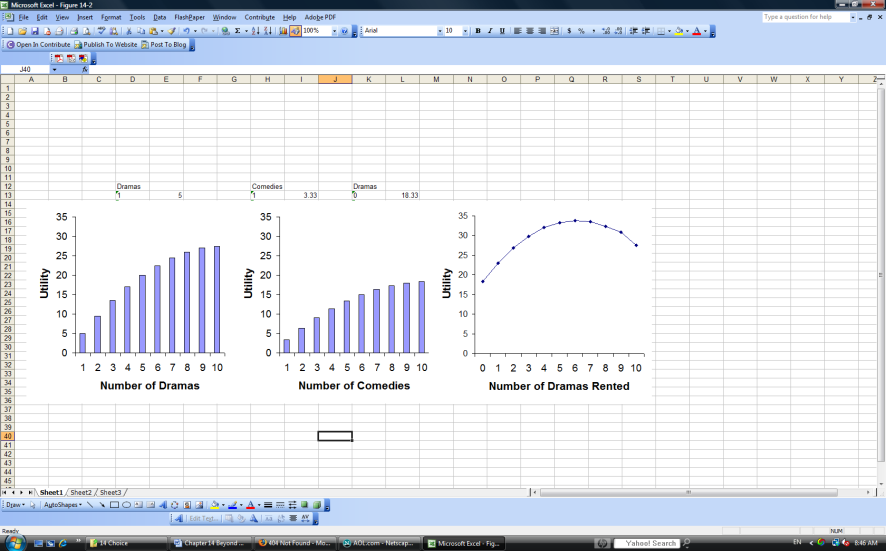Toggle Align Left
The image size is (886, 551).
point(518,31)
